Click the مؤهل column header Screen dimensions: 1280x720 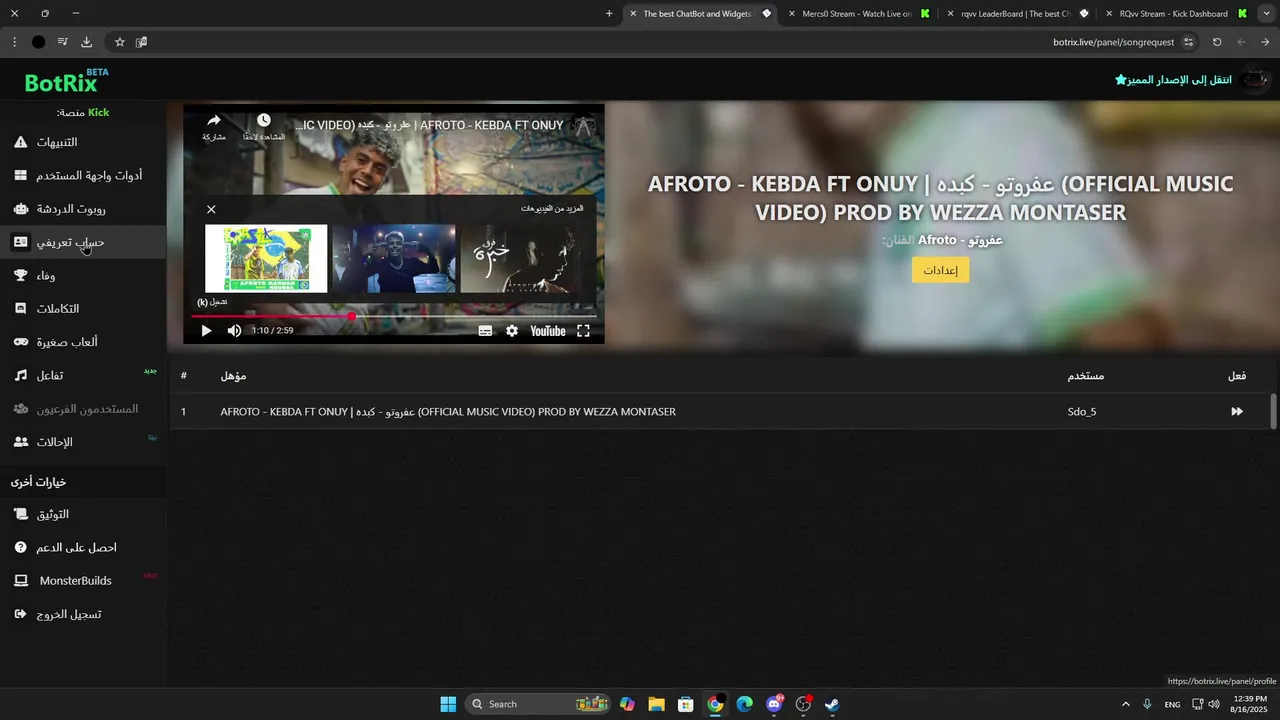click(x=233, y=376)
